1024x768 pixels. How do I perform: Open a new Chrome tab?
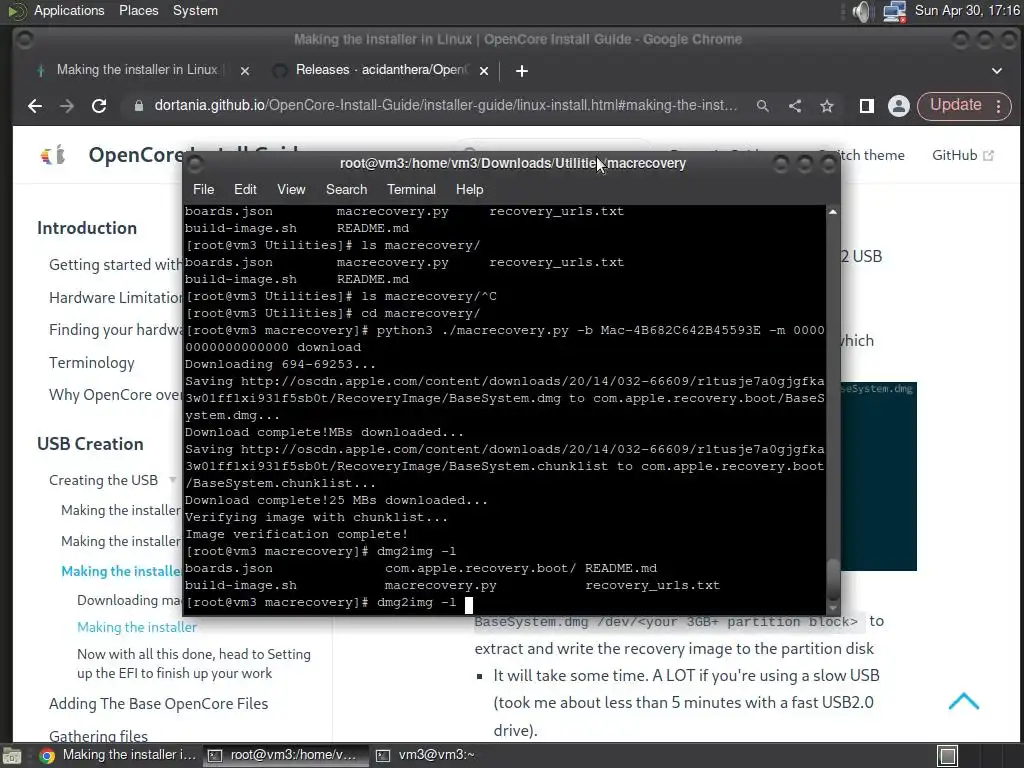click(521, 71)
